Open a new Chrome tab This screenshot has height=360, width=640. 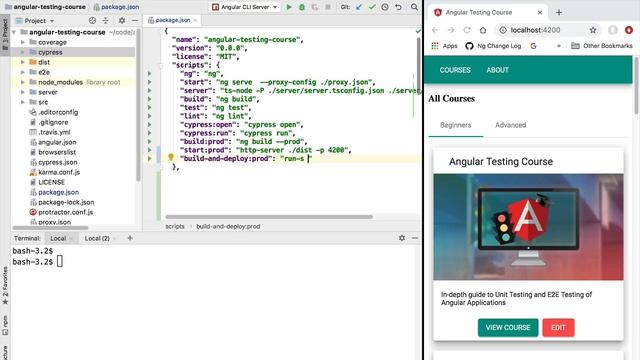click(x=559, y=13)
